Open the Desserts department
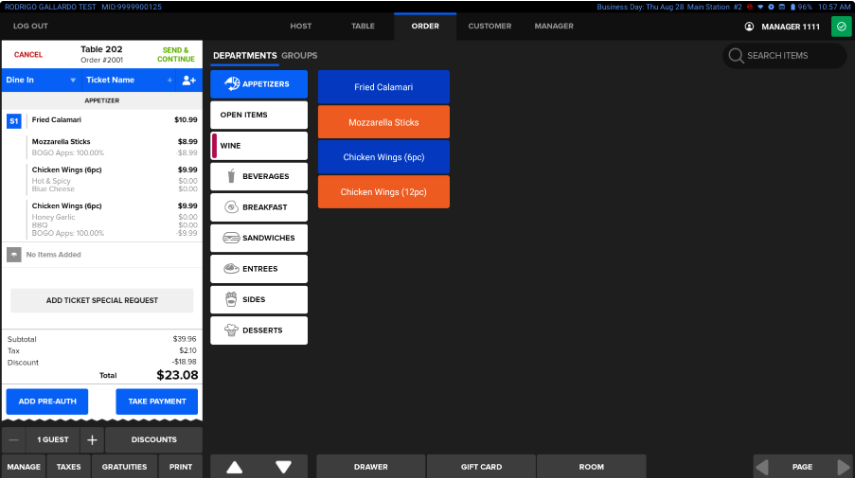Screen dimensions: 856x478 (259, 330)
